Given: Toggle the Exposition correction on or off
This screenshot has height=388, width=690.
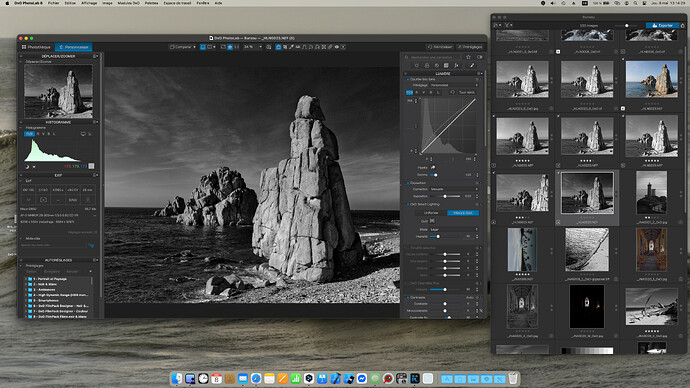Looking at the screenshot, I should [408, 183].
